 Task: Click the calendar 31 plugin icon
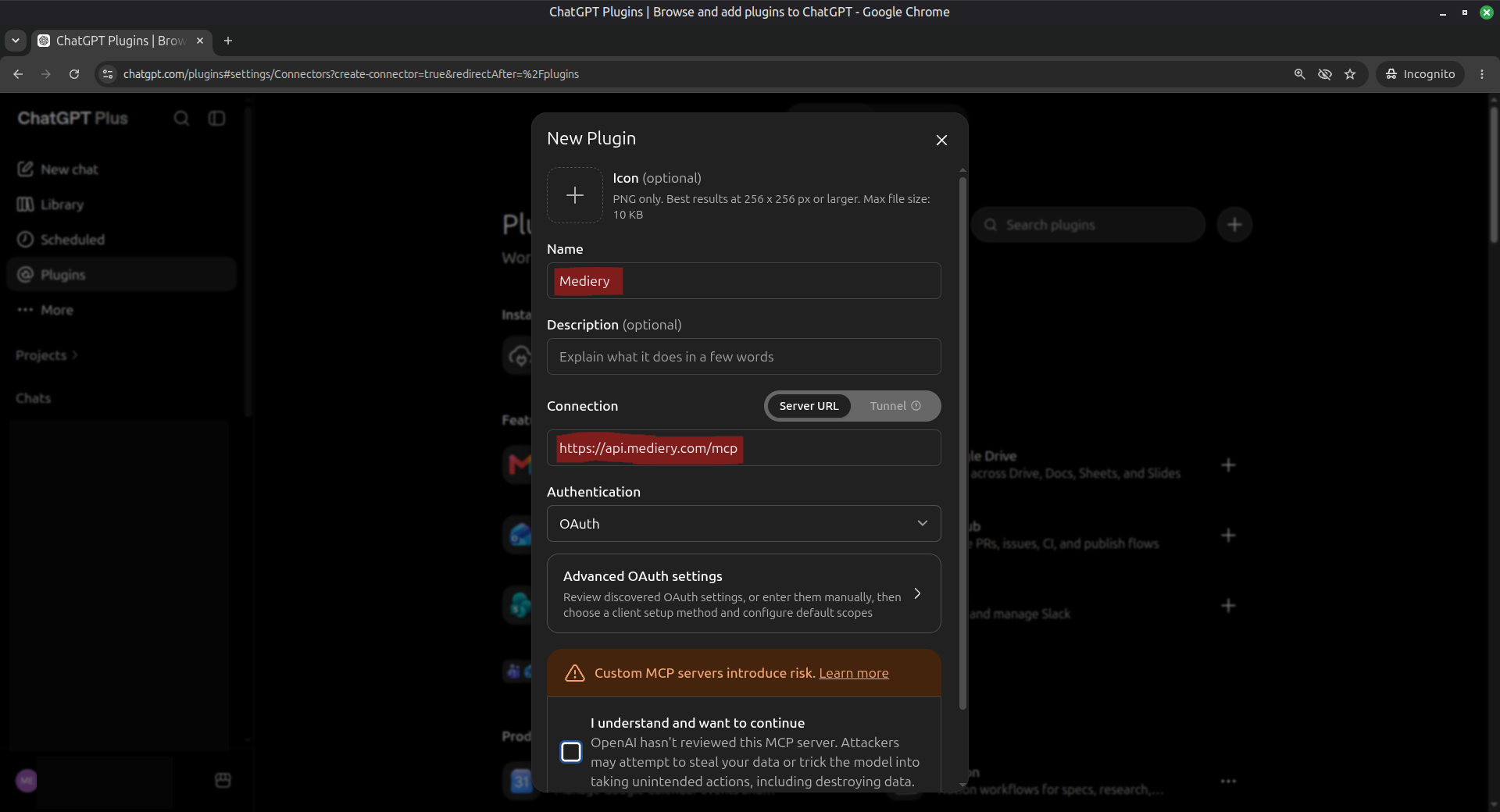[520, 781]
